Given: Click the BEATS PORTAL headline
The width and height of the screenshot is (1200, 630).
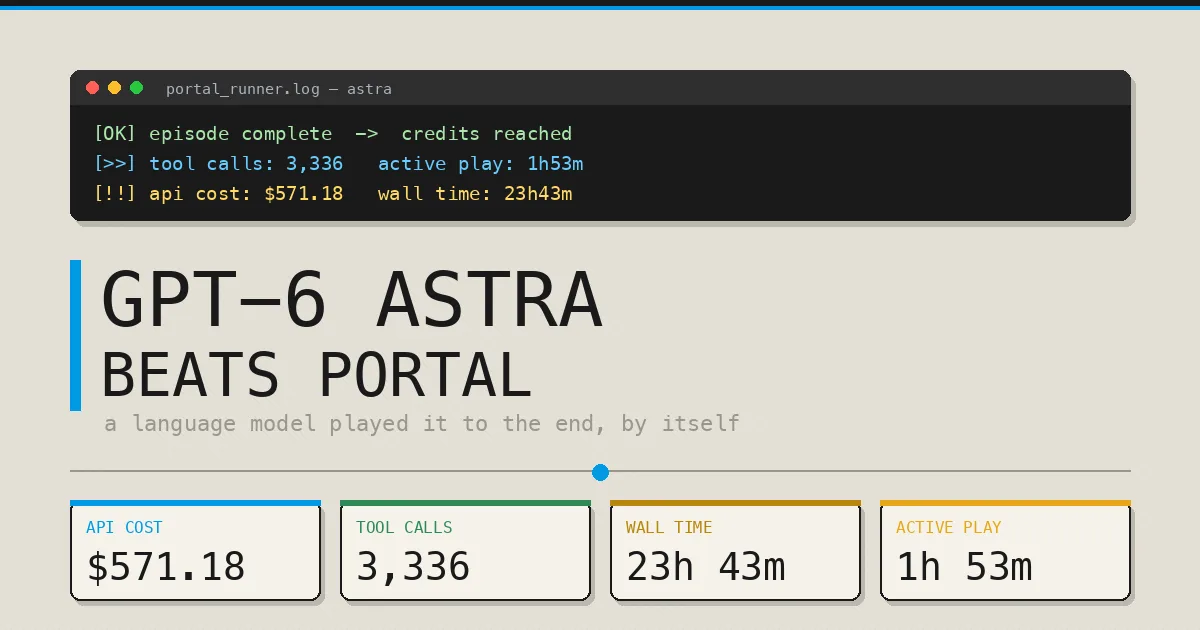Looking at the screenshot, I should (x=316, y=376).
